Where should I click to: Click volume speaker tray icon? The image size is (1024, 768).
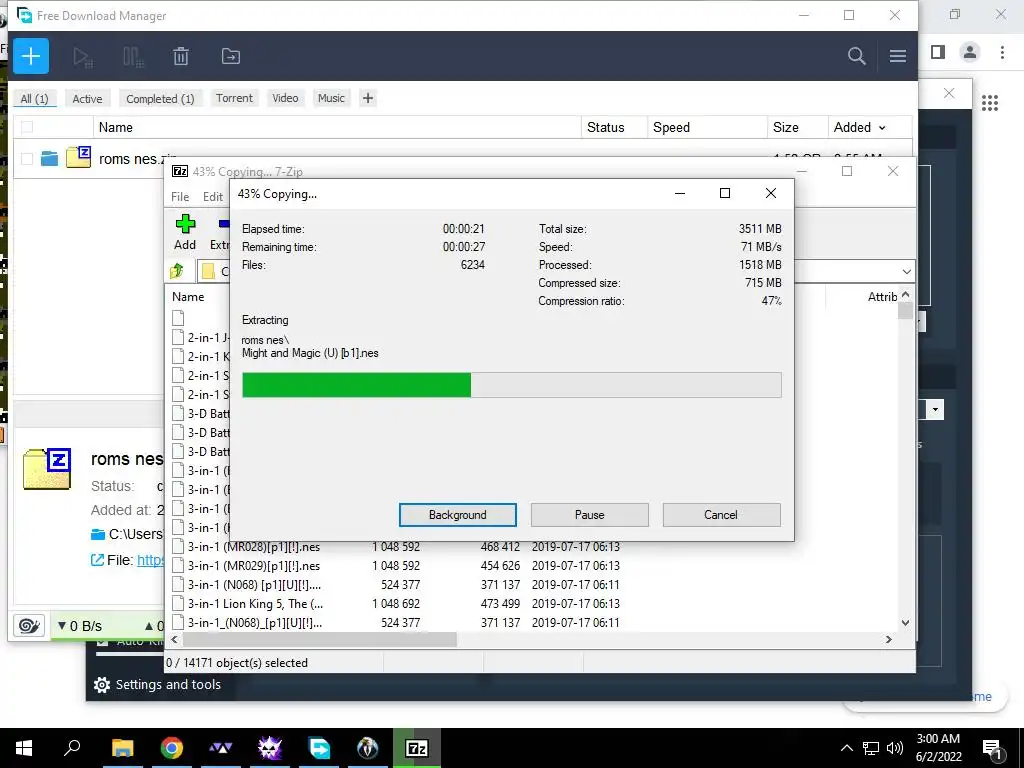895,748
